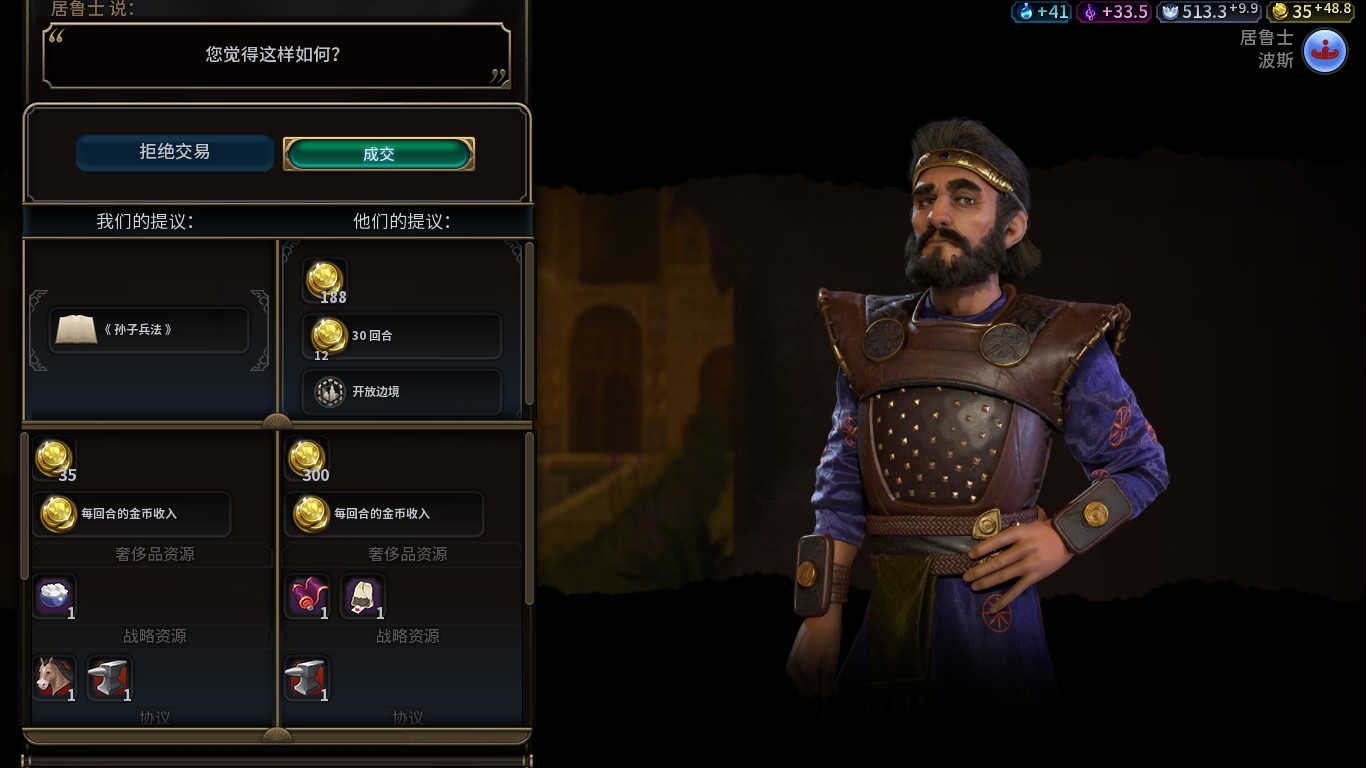The height and width of the screenshot is (768, 1366).
Task: Collapse the offer panel divider handle
Action: [277, 422]
